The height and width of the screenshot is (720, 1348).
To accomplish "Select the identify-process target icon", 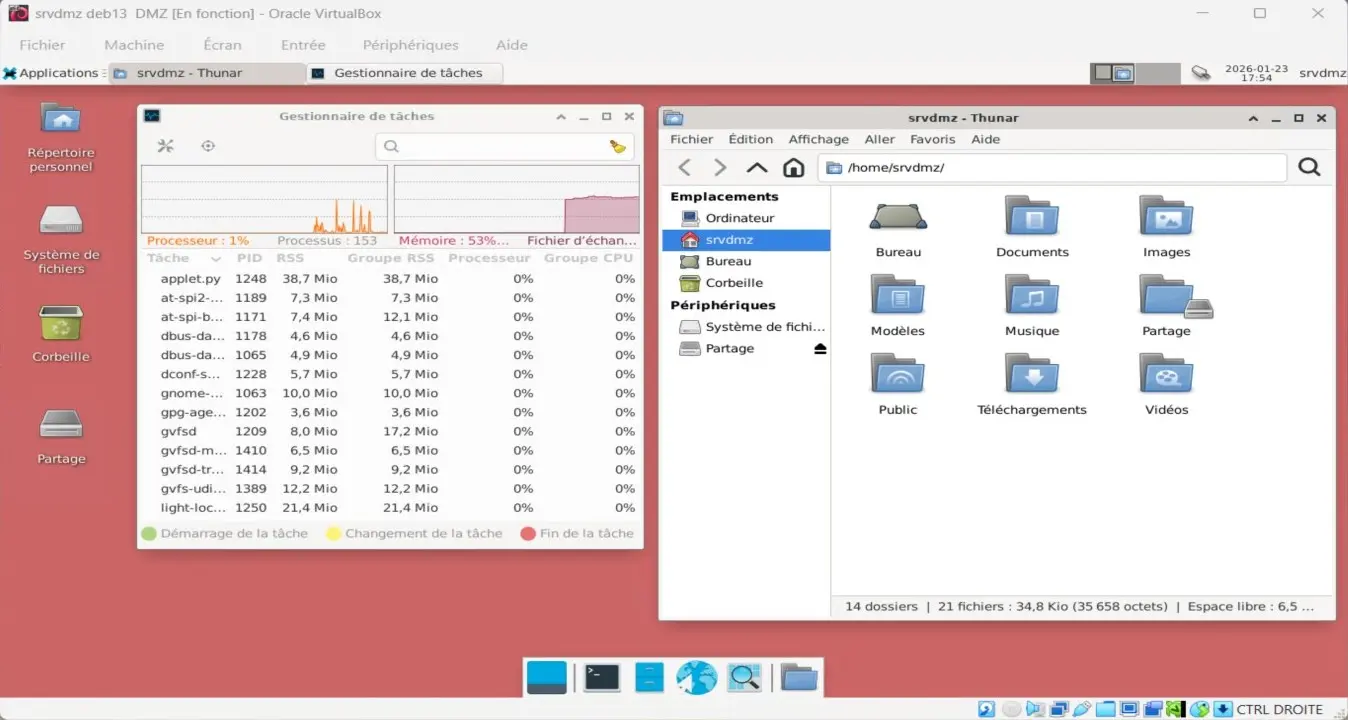I will [208, 145].
